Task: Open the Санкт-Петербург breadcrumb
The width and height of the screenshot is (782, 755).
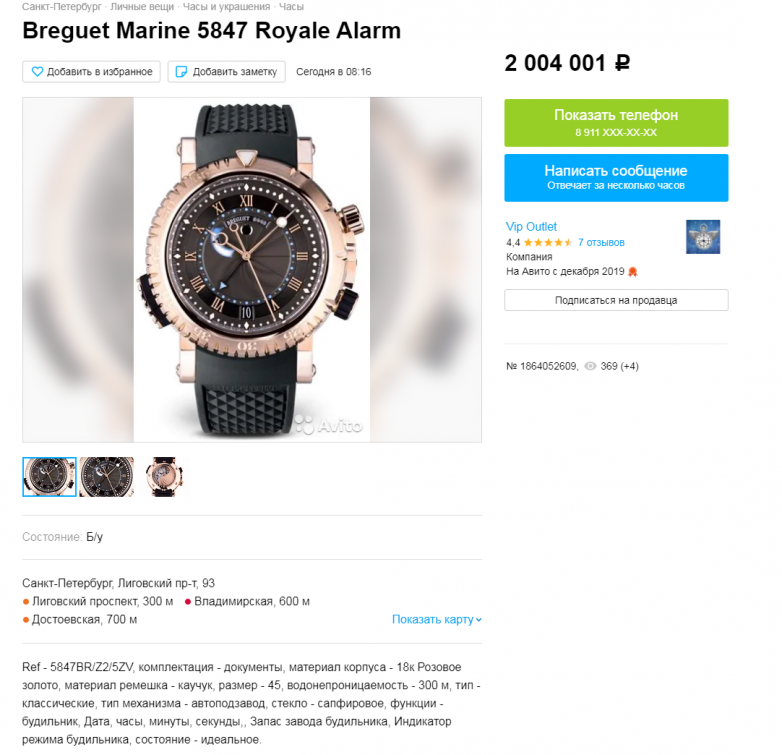Action: (x=62, y=7)
